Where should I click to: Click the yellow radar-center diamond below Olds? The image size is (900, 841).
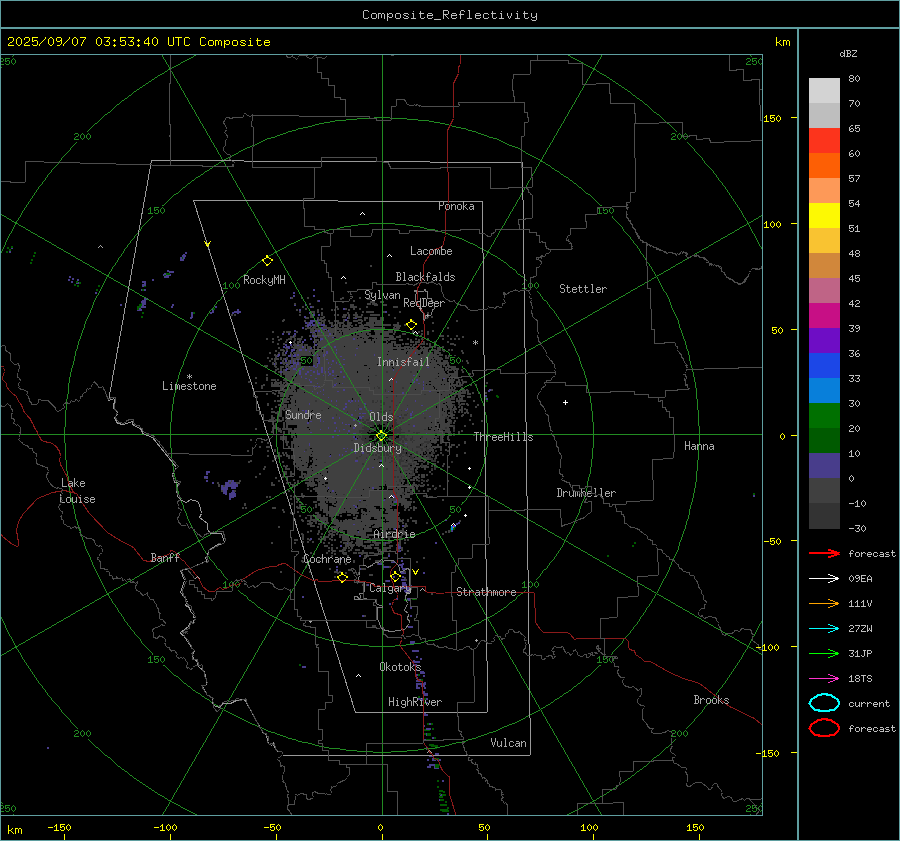tap(381, 436)
